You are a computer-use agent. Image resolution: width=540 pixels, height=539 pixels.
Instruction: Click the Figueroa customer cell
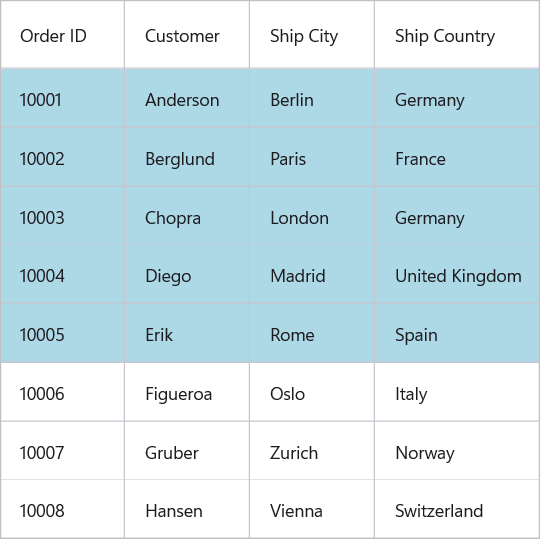point(187,392)
